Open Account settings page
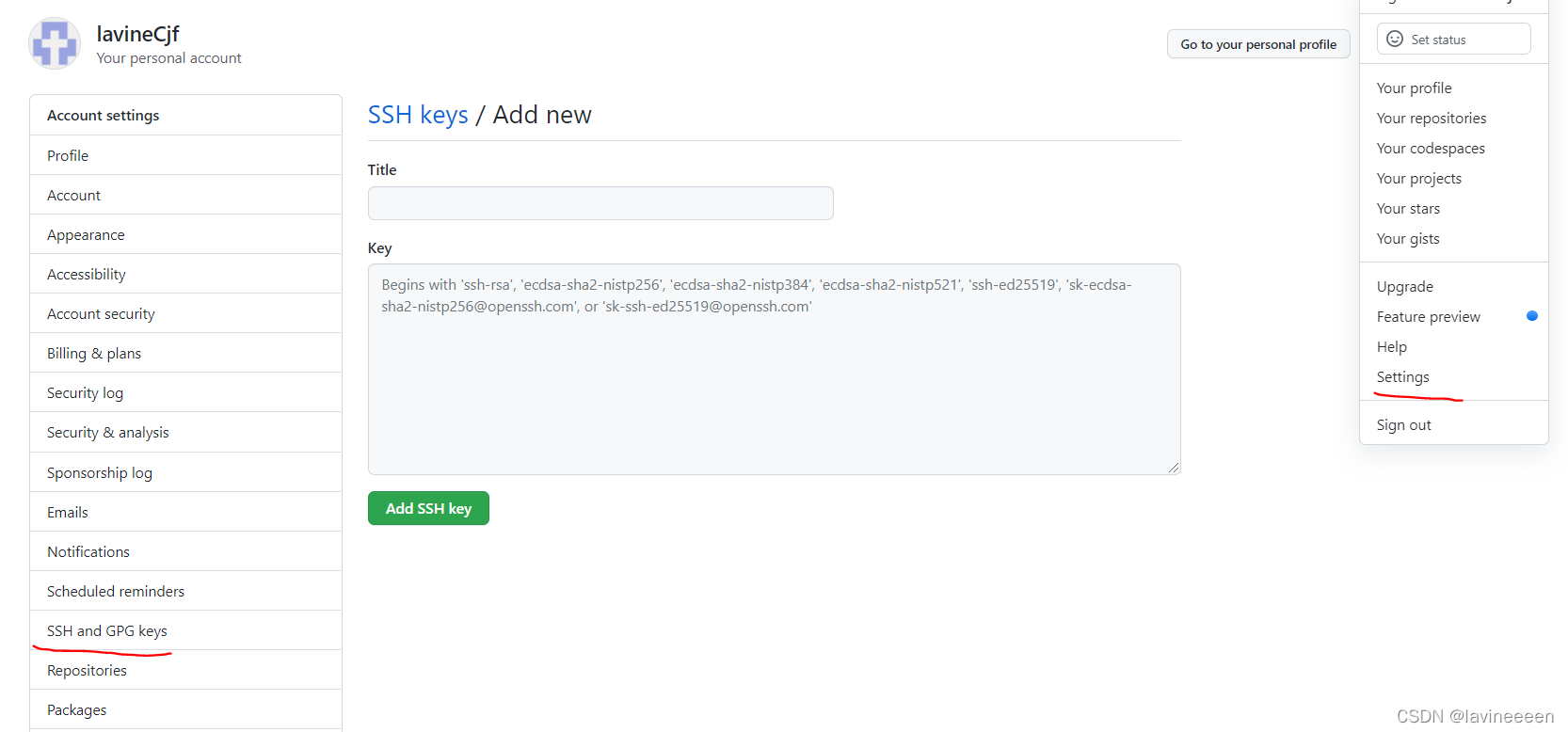 [185, 195]
